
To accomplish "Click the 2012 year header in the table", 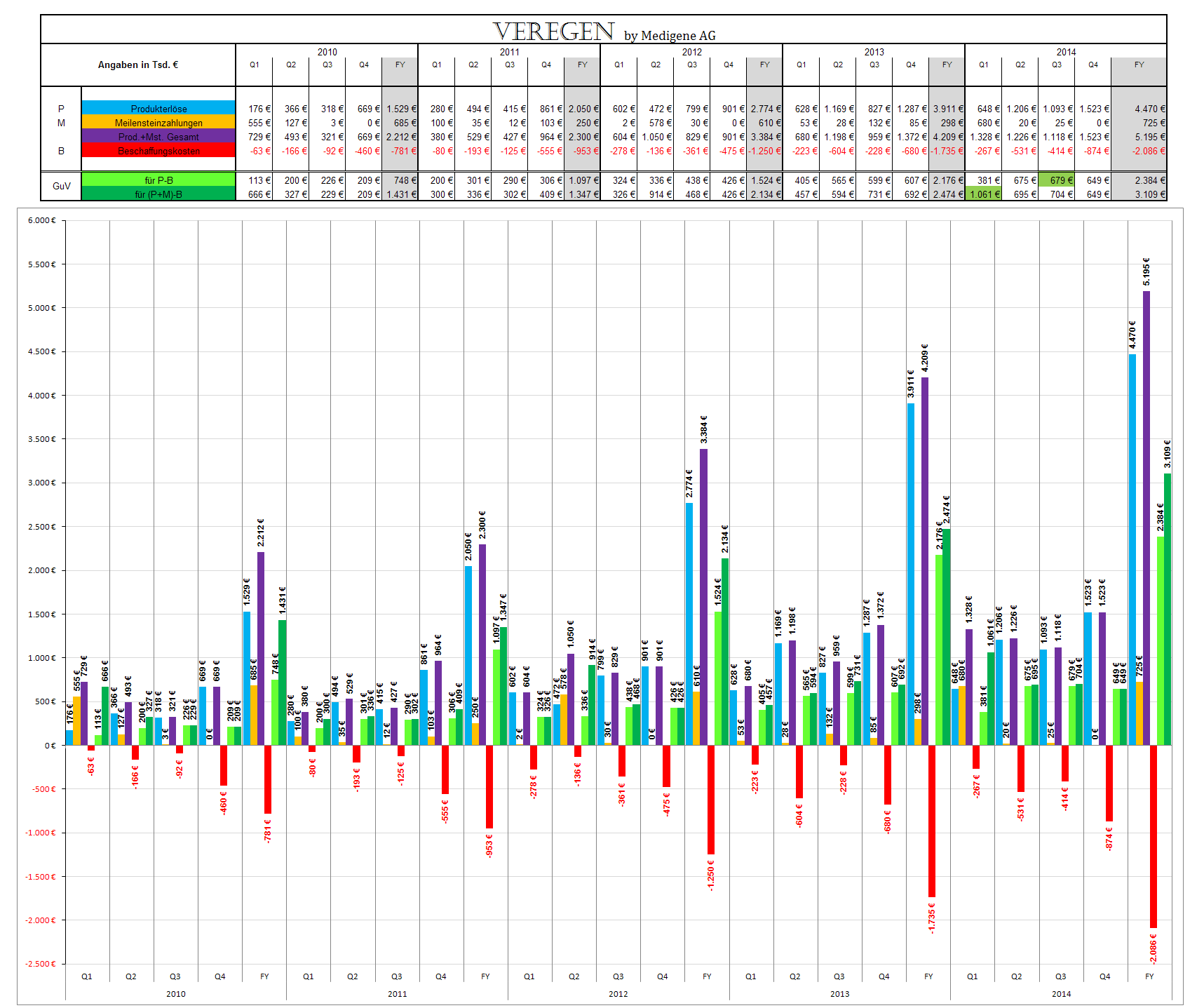I will click(692, 52).
